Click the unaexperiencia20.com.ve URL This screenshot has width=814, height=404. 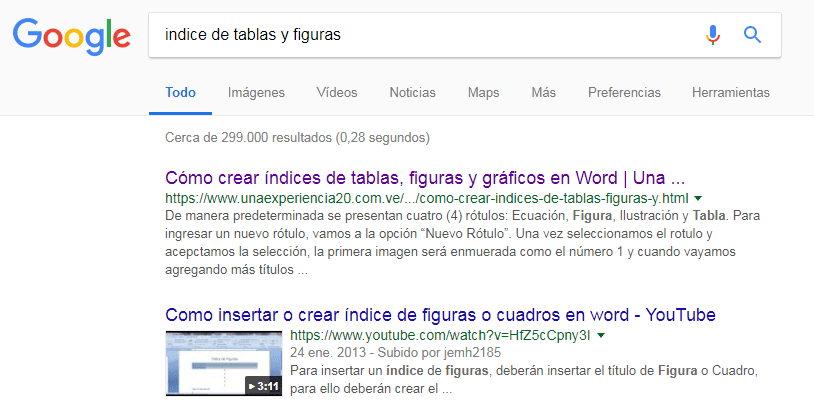pos(427,198)
